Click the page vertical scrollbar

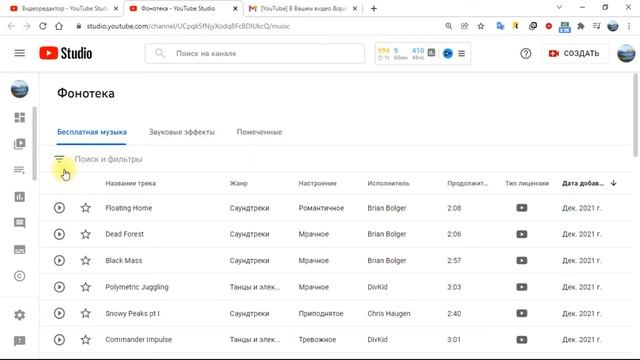pos(636,115)
